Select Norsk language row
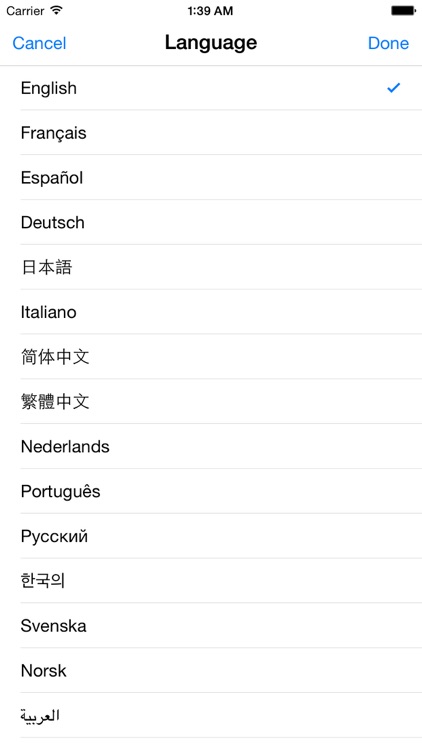 211,671
